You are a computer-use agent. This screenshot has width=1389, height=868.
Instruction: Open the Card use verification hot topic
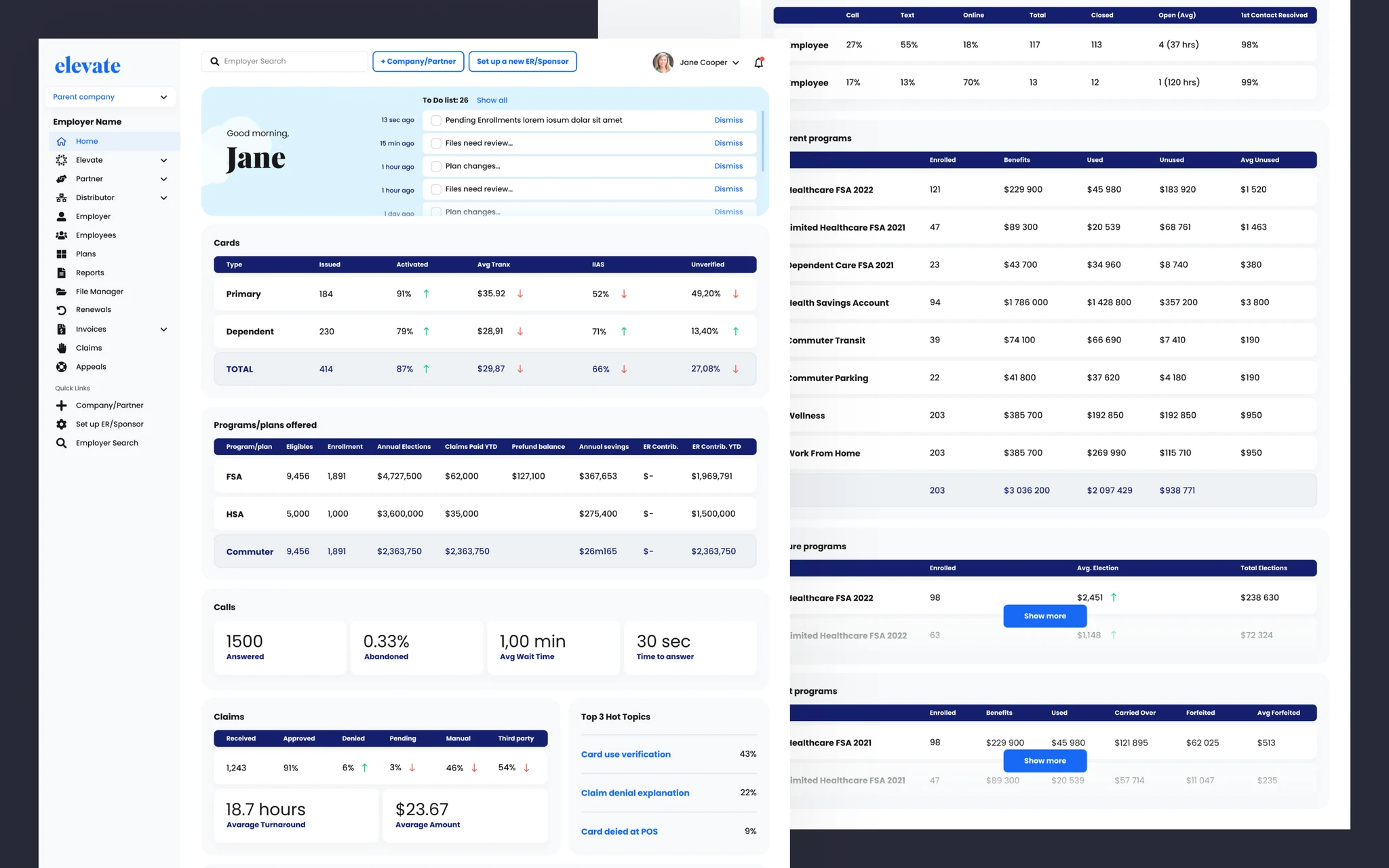pos(625,754)
